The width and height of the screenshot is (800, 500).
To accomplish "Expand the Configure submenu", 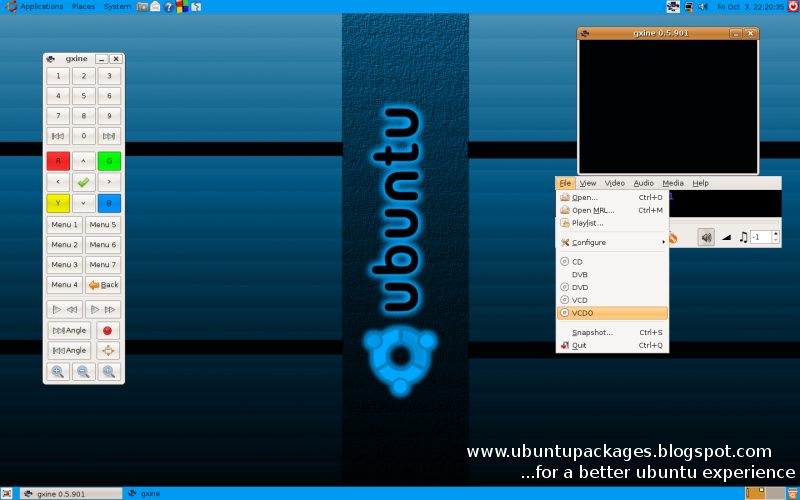I will 612,242.
